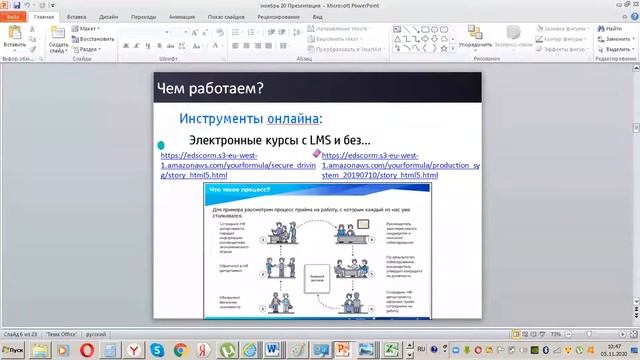This screenshot has width=640, height=360.
Task: Select the Down Arrow shape in the gallery
Action: click(x=435, y=39)
